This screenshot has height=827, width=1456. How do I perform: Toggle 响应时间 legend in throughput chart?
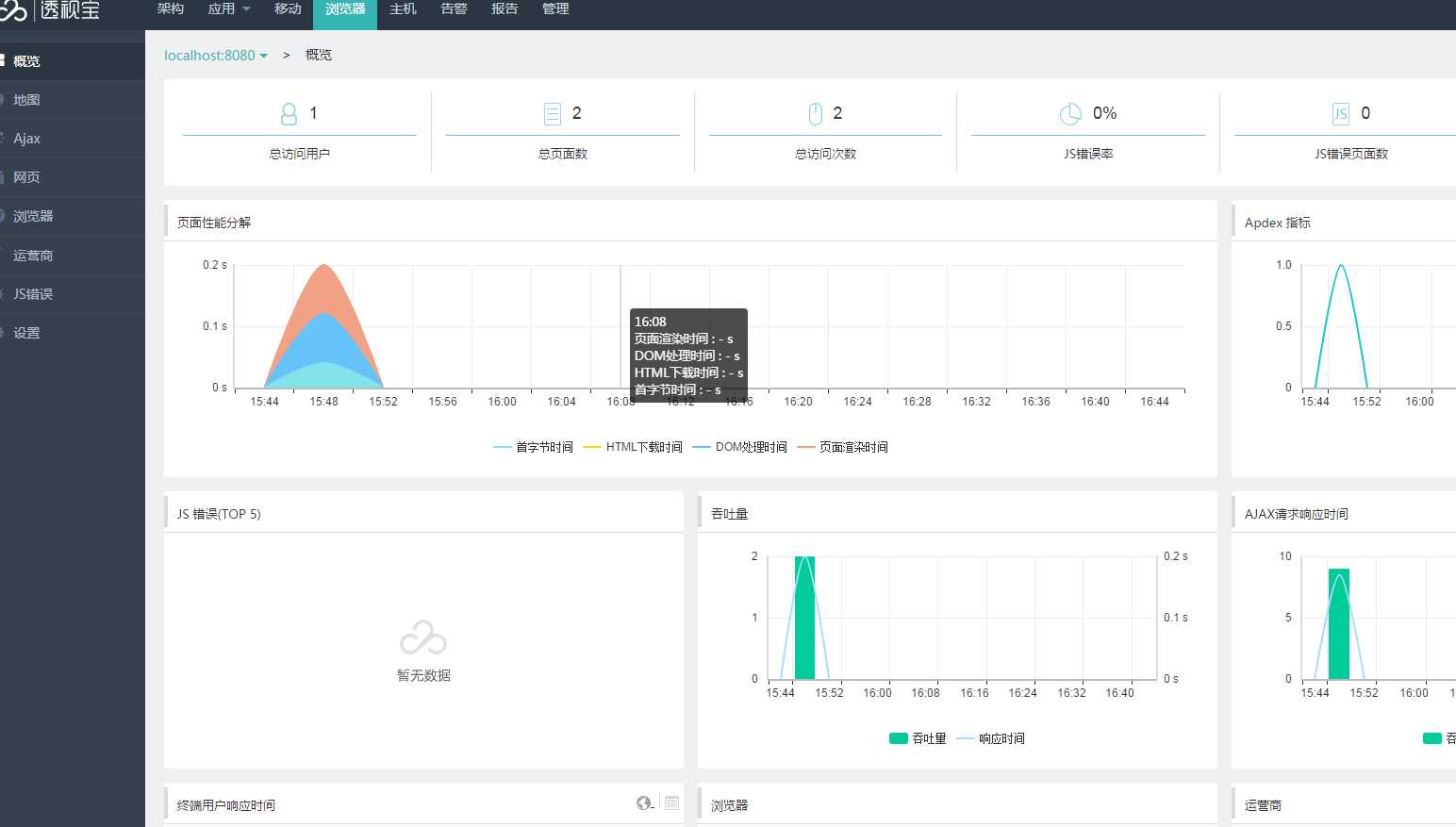click(x=990, y=738)
